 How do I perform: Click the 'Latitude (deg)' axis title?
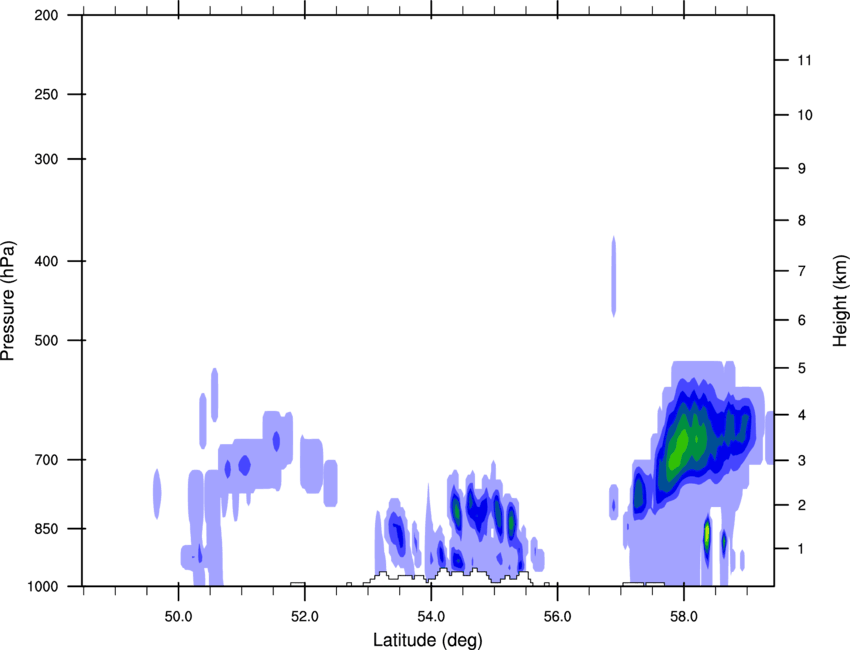tap(427, 640)
